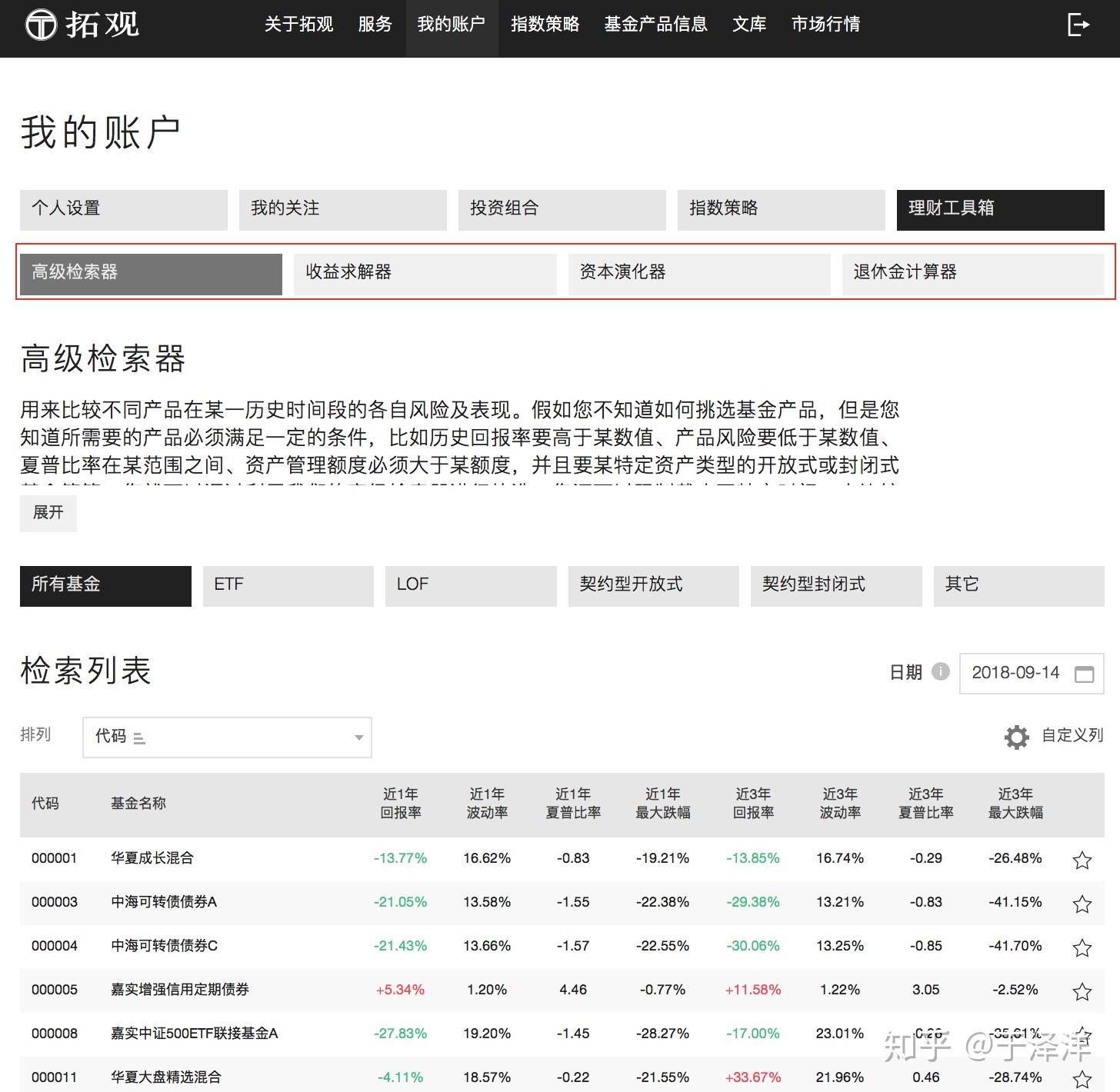
Task: Click the 近1年回报率 column header
Action: pos(401,804)
